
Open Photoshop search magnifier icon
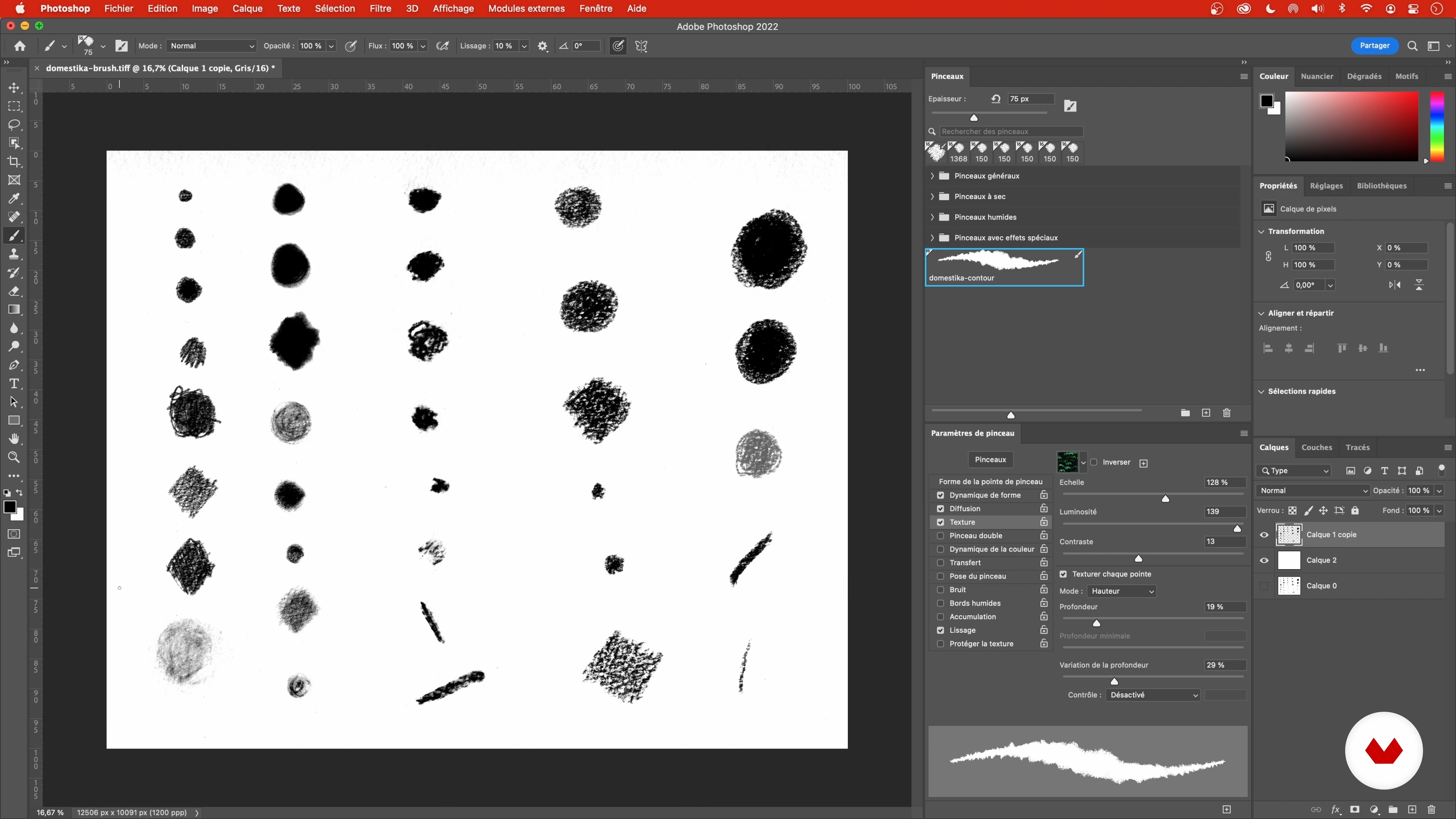pos(1412,46)
